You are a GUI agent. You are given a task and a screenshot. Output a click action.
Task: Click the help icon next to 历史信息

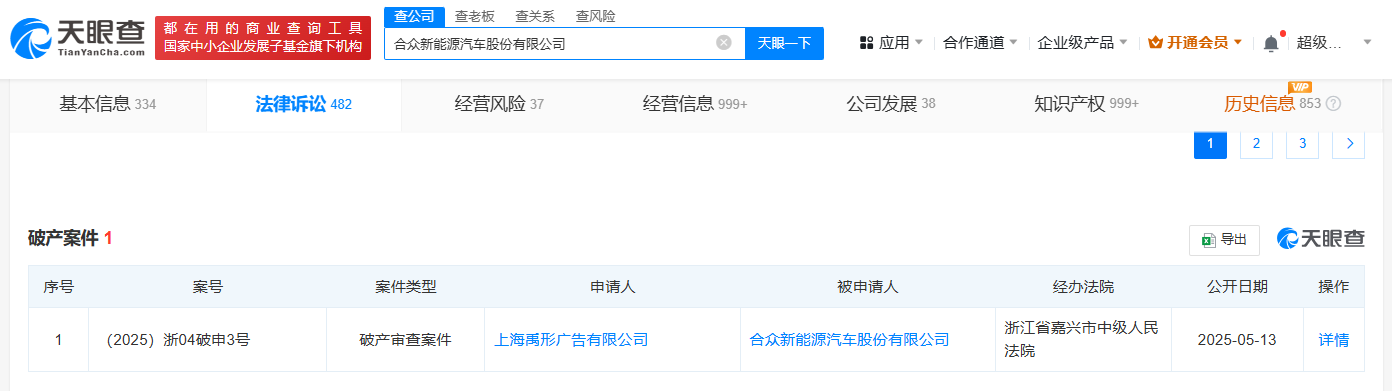coord(1333,104)
